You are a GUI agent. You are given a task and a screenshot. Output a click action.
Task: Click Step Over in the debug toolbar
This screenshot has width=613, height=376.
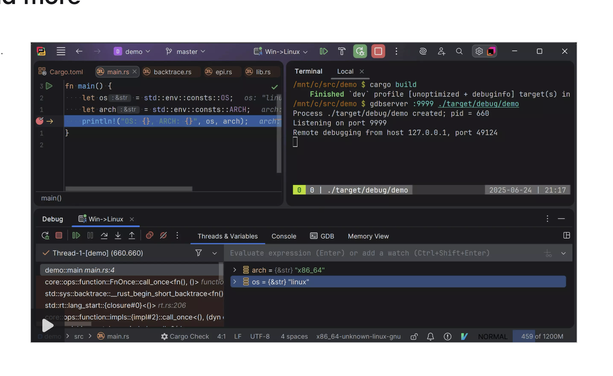104,236
